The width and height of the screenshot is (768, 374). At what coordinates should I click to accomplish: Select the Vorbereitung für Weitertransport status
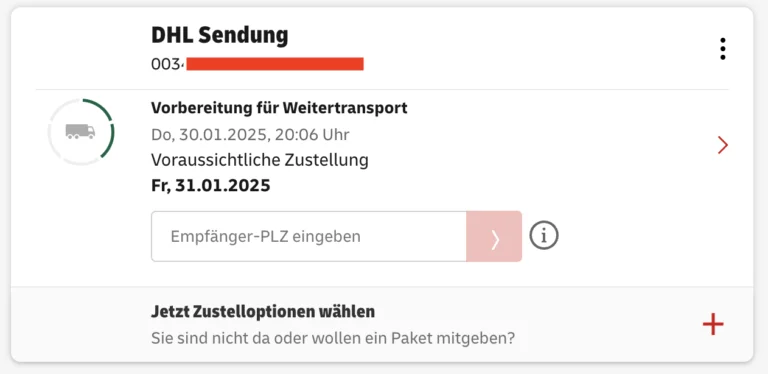(x=279, y=108)
